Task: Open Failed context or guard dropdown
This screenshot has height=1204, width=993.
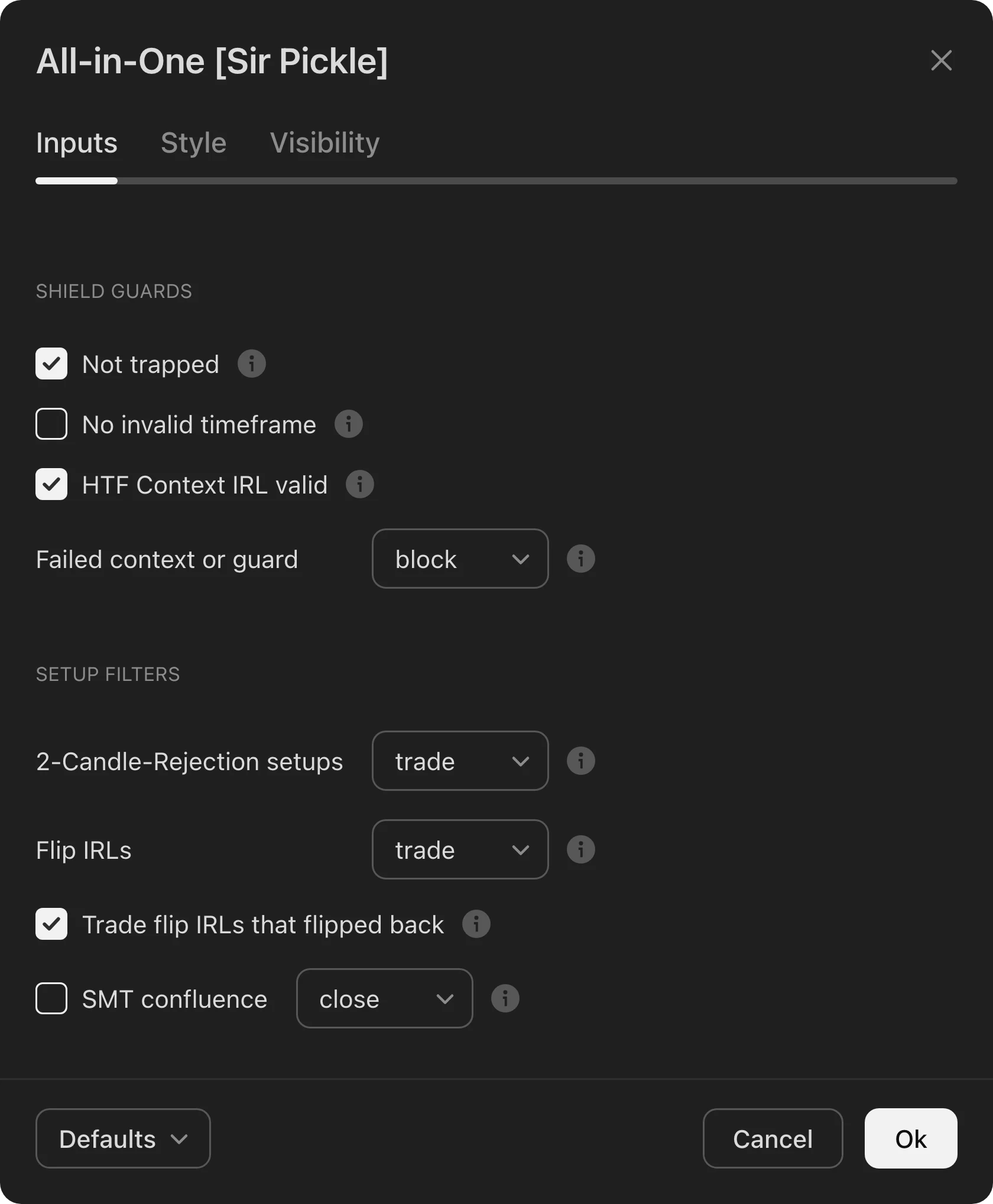Action: coord(460,559)
